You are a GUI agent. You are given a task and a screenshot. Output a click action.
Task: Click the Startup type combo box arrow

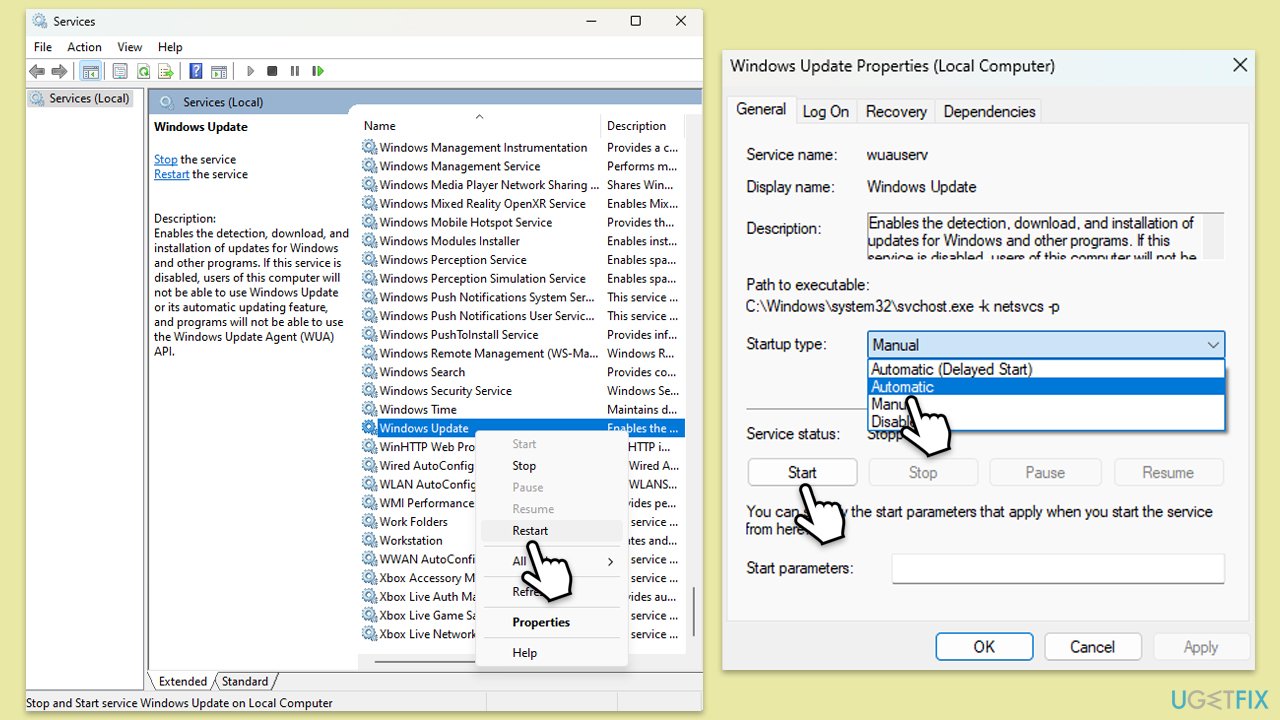click(1213, 345)
